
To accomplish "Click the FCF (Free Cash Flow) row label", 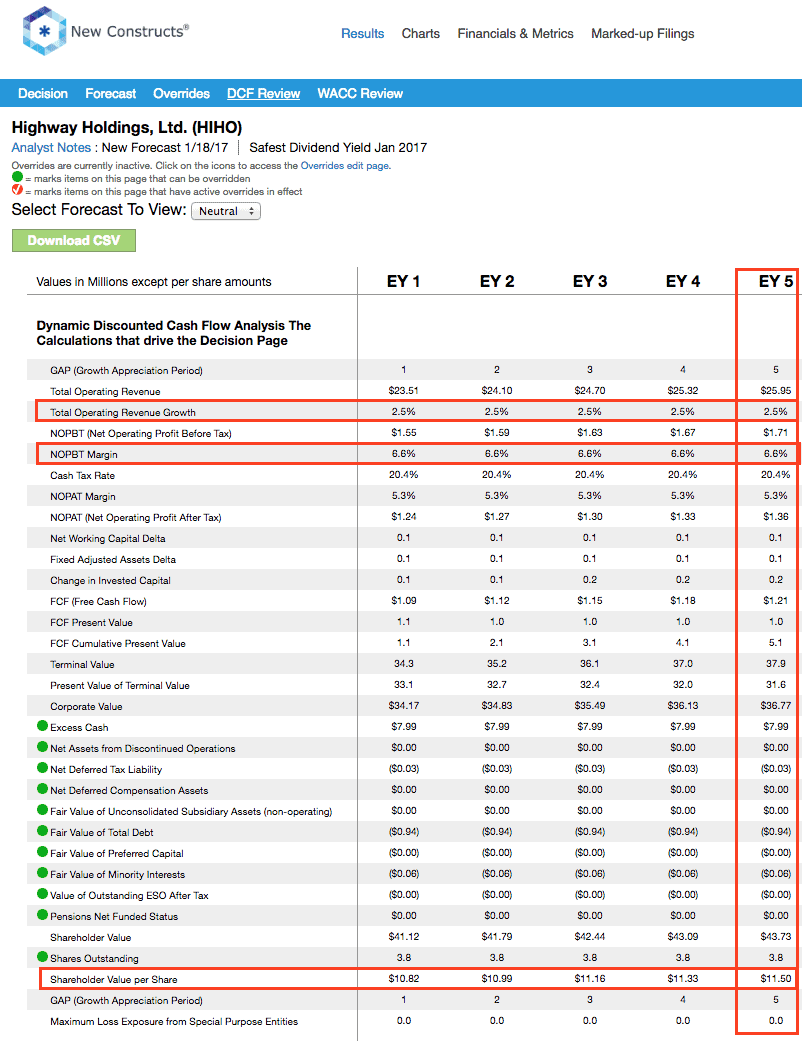I will 98,601.
